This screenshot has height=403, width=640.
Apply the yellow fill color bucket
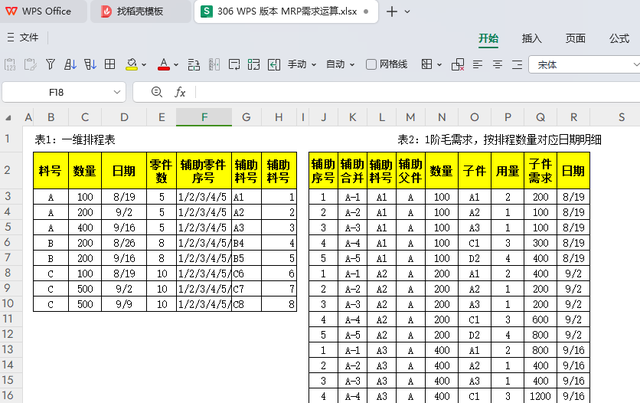[131, 65]
